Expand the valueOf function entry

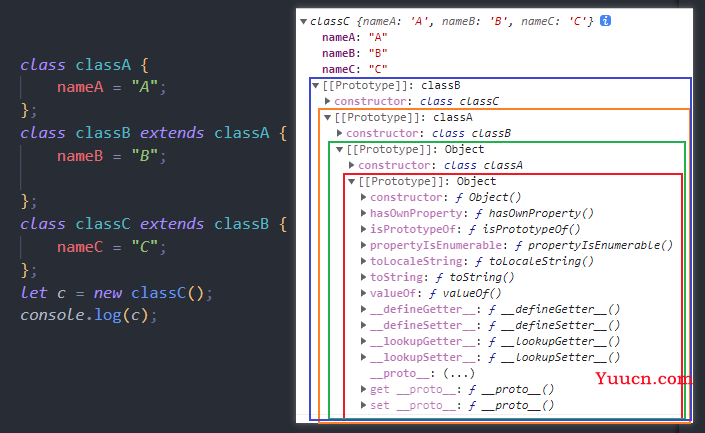pos(364,293)
